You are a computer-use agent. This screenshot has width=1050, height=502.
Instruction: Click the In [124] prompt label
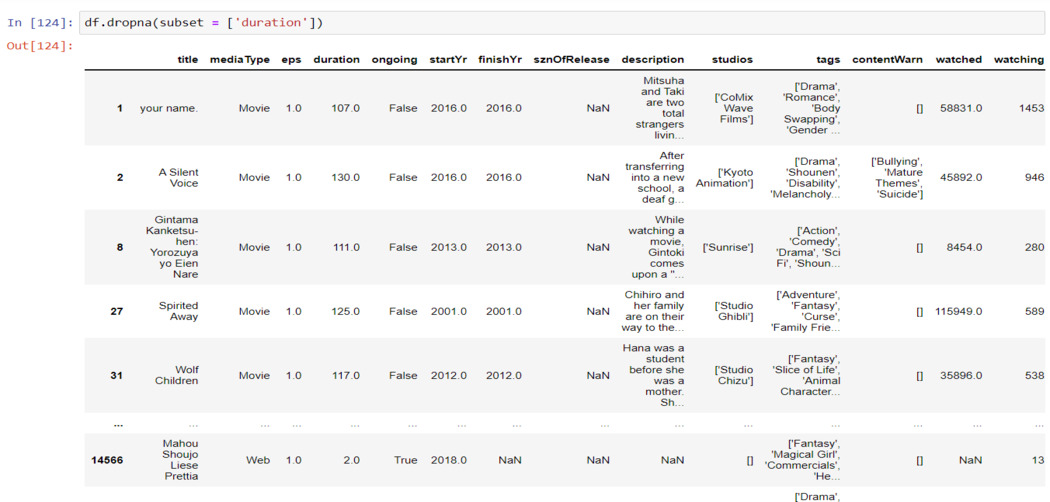pos(40,23)
